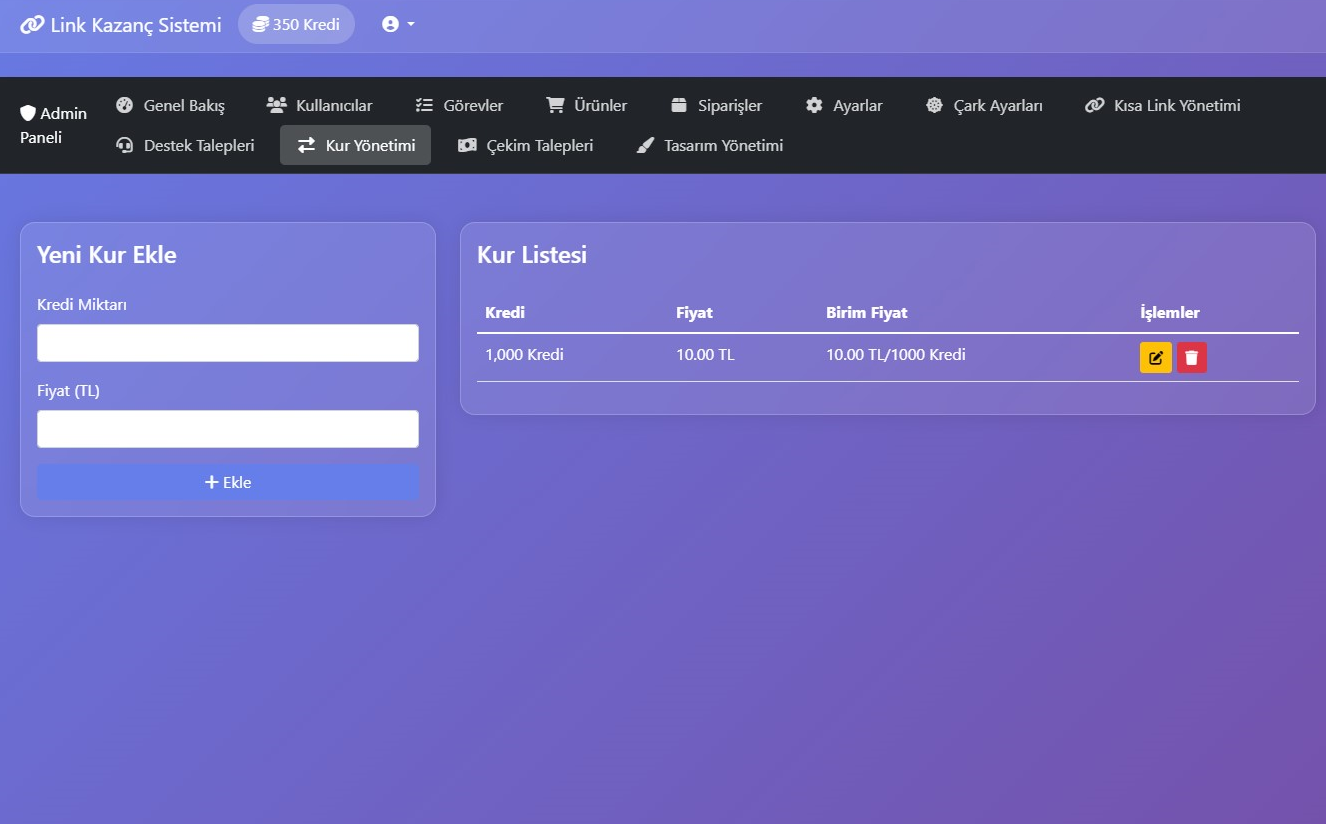
Task: Open the Ürünler tab
Action: [x=587, y=105]
